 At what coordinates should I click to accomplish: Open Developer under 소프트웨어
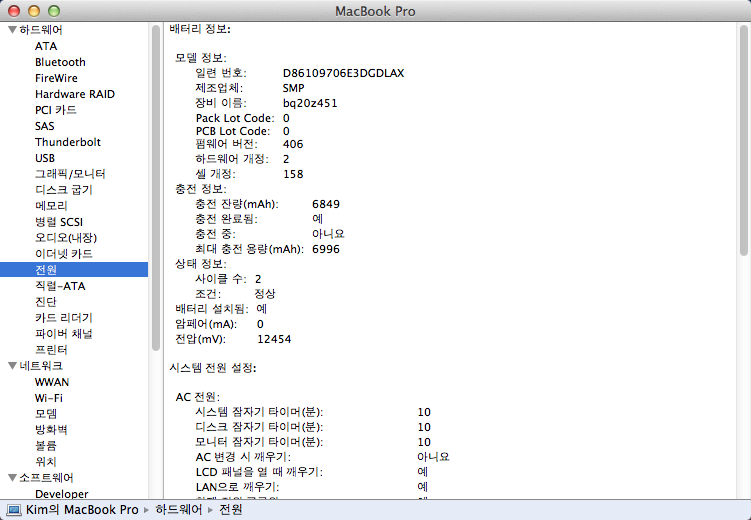click(61, 494)
